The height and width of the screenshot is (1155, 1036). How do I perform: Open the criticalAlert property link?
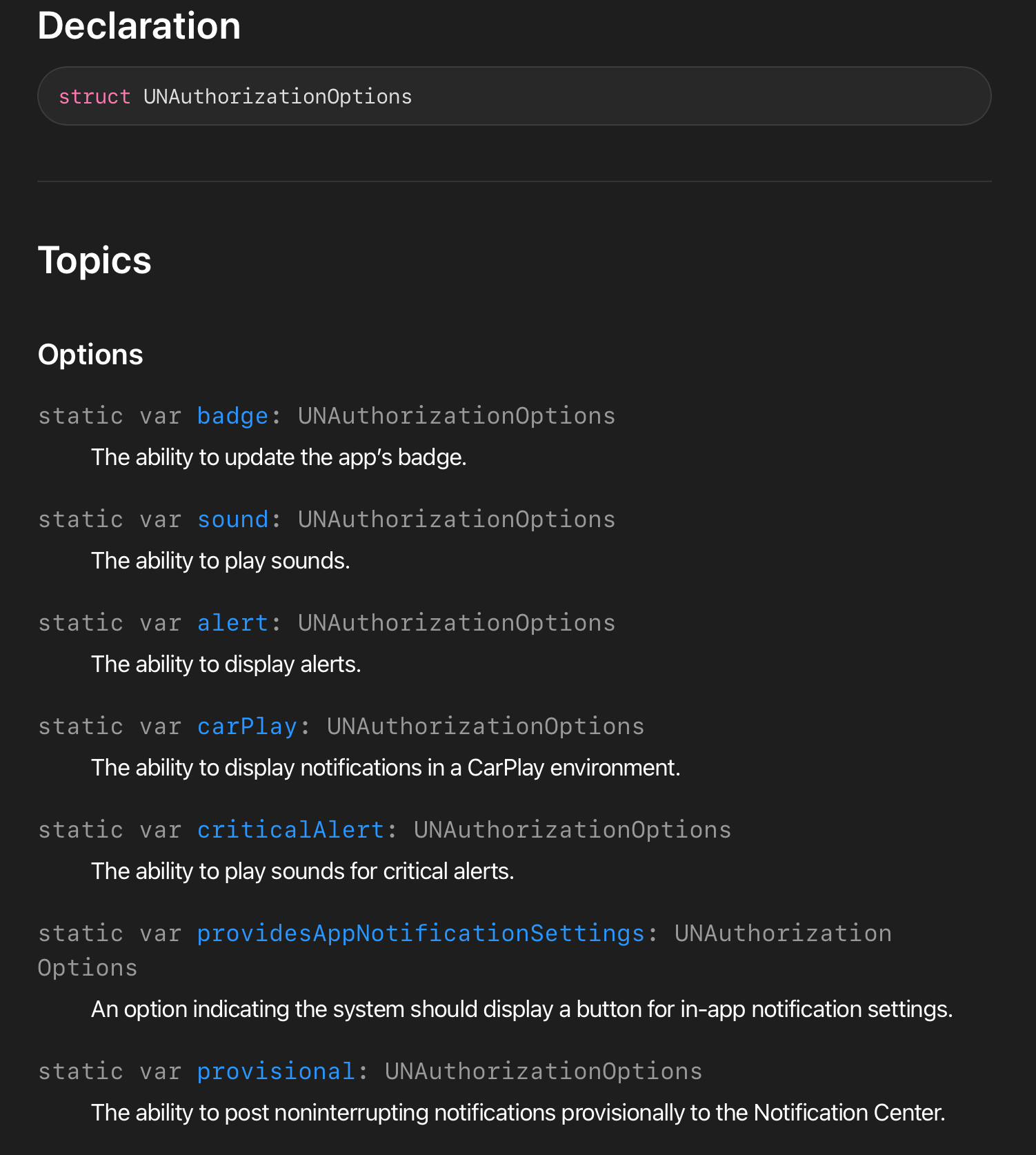click(x=290, y=830)
